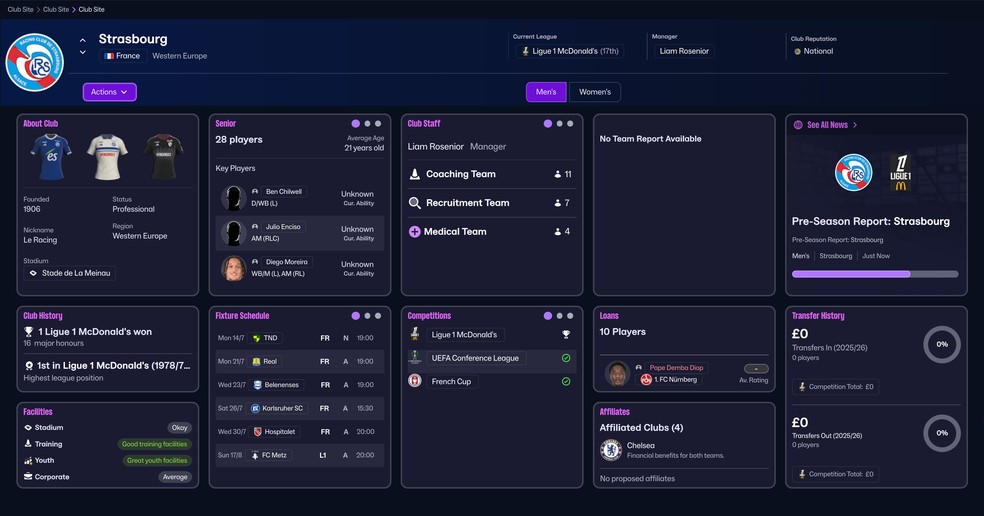Click the France nation button
The height and width of the screenshot is (516, 984).
[123, 56]
